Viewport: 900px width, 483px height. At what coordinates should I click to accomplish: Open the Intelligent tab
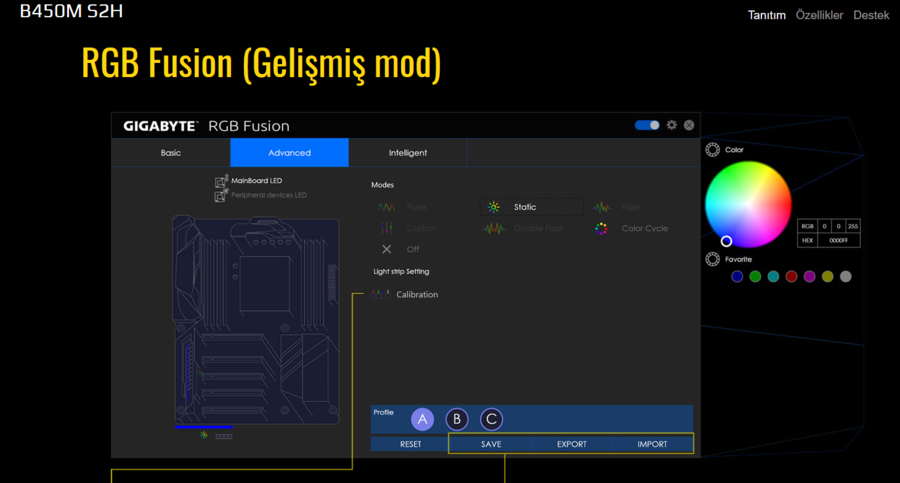[x=408, y=153]
